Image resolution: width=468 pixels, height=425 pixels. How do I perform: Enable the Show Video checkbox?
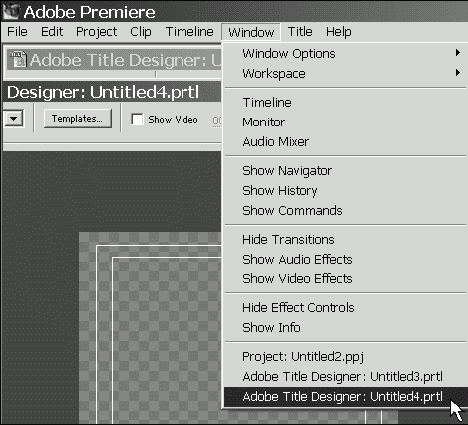pos(137,119)
